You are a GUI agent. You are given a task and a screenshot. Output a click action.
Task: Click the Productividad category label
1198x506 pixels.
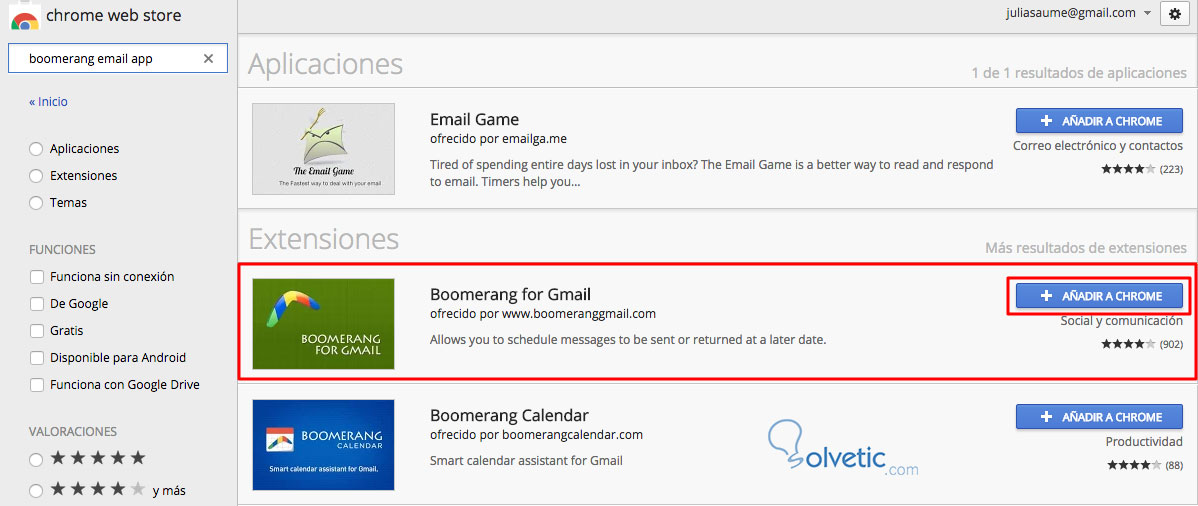(1145, 442)
